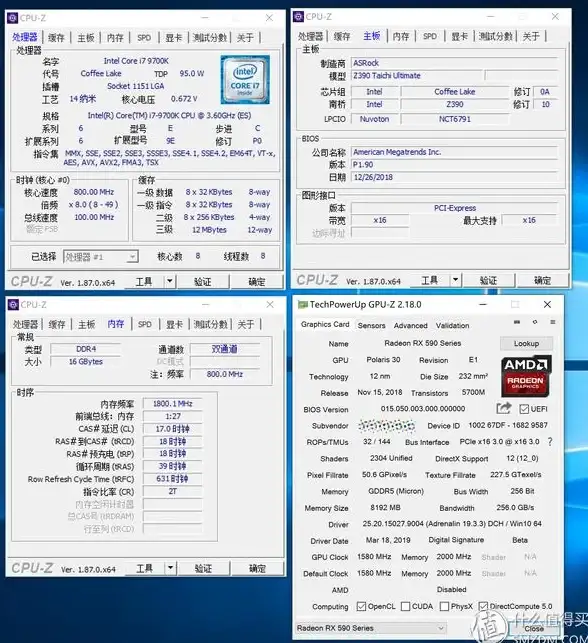
Task: Click GPU-Z refresh icon
Action: pos(535,322)
